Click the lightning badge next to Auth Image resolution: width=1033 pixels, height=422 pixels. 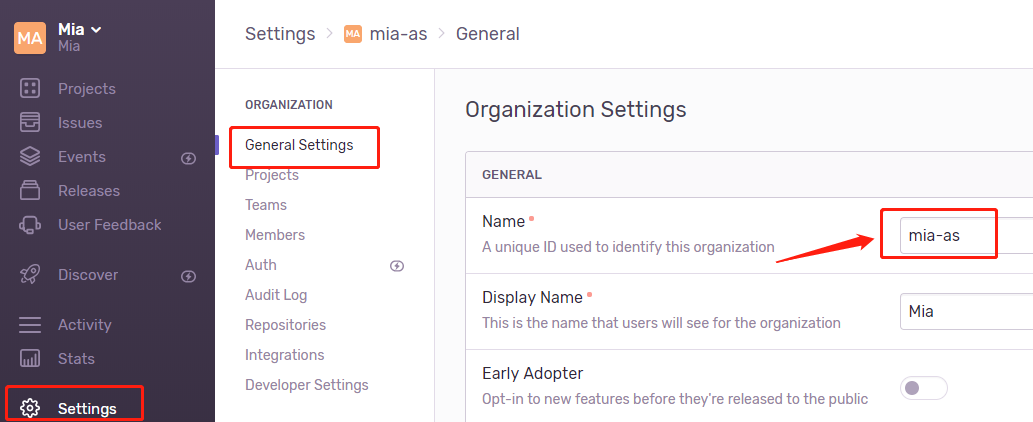(x=397, y=265)
